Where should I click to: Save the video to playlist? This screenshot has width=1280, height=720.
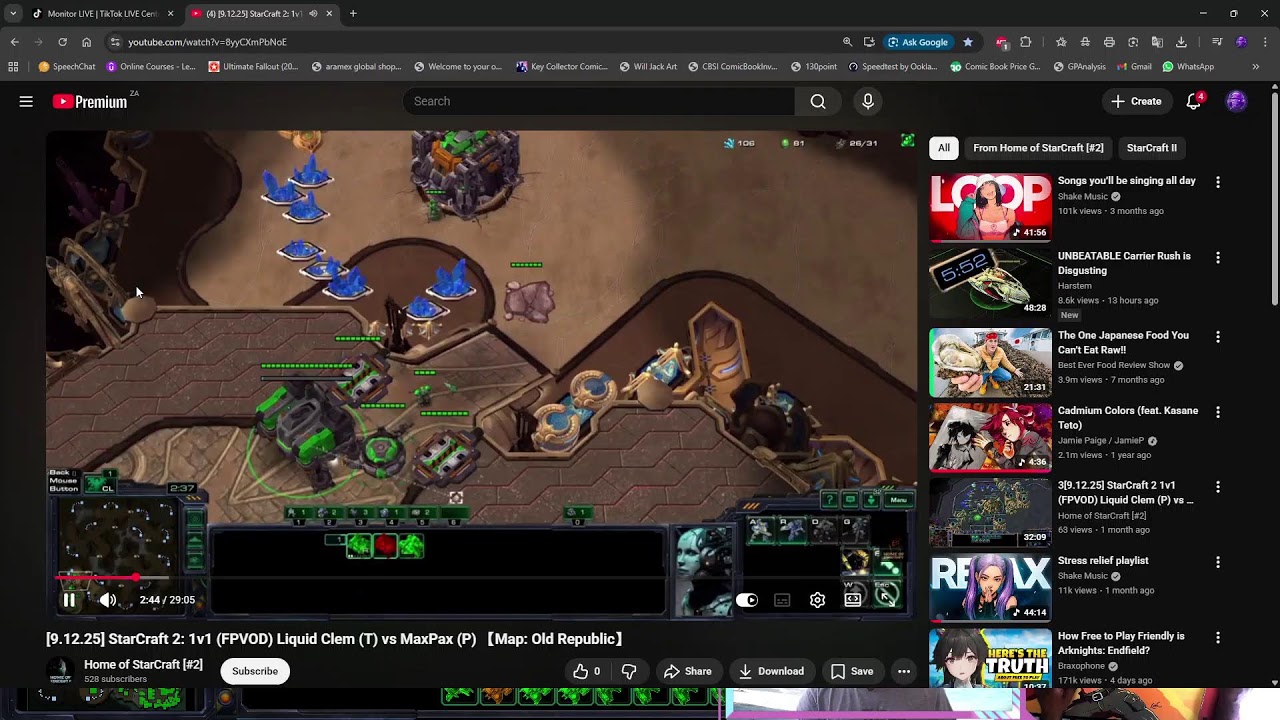coord(852,671)
